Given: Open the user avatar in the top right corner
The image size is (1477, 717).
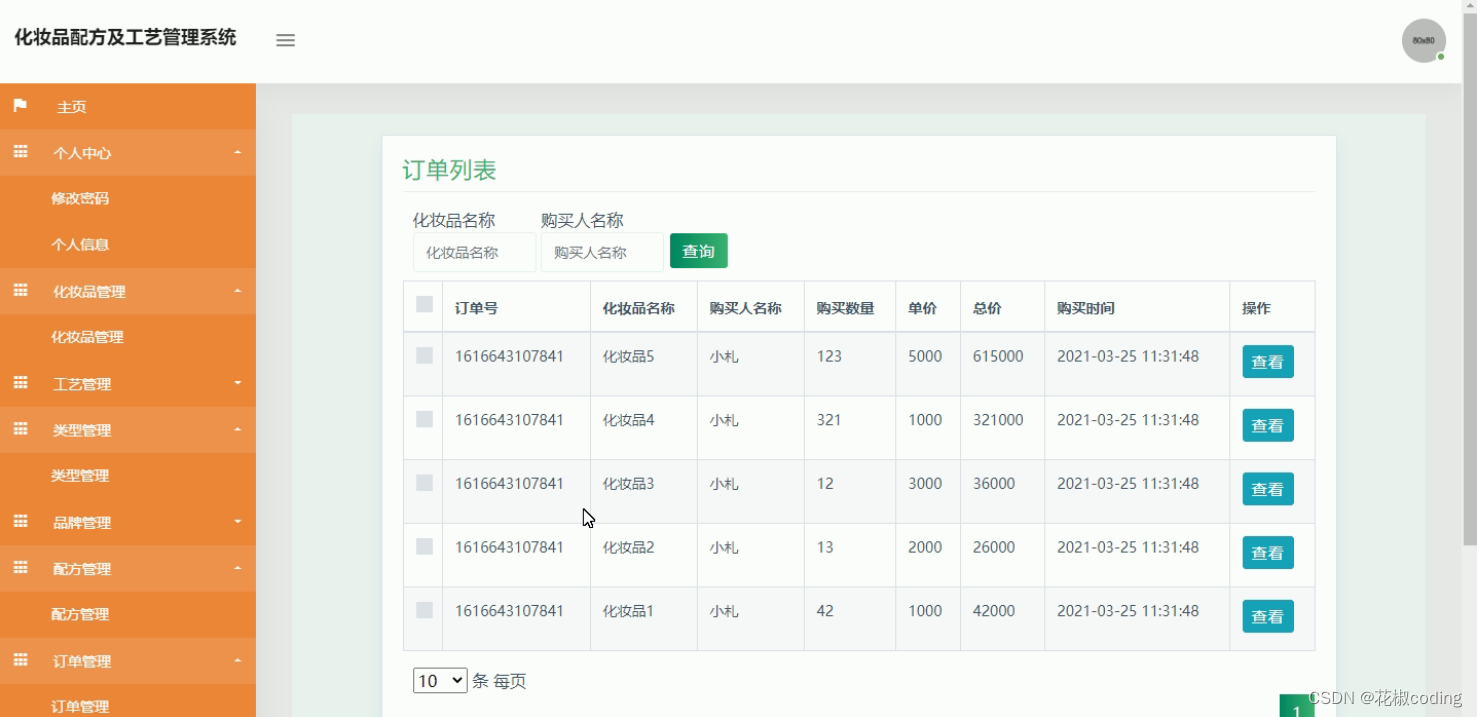Looking at the screenshot, I should [x=1422, y=40].
